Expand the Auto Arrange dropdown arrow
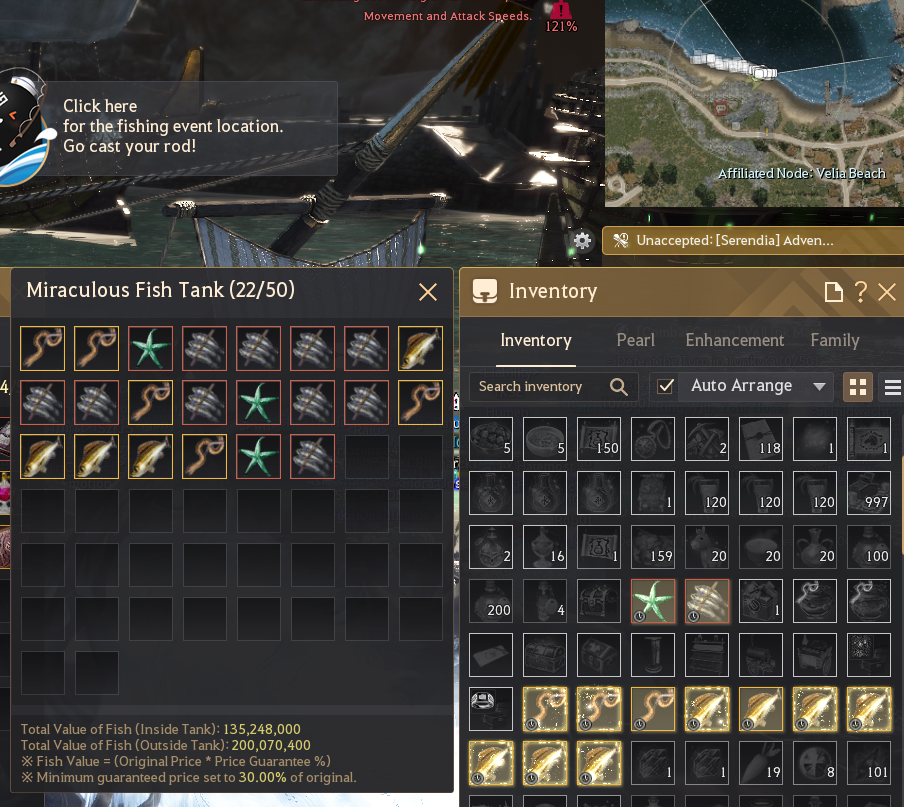 (x=819, y=386)
